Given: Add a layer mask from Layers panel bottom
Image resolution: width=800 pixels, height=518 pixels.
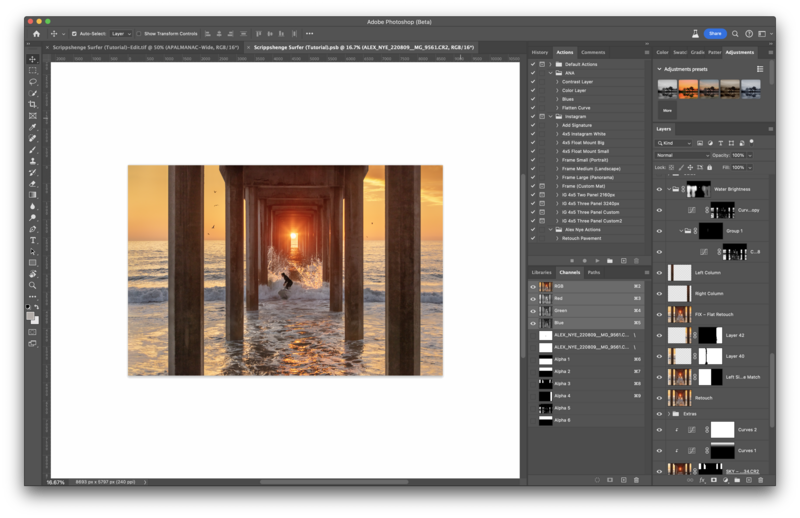Looking at the screenshot, I should point(714,480).
